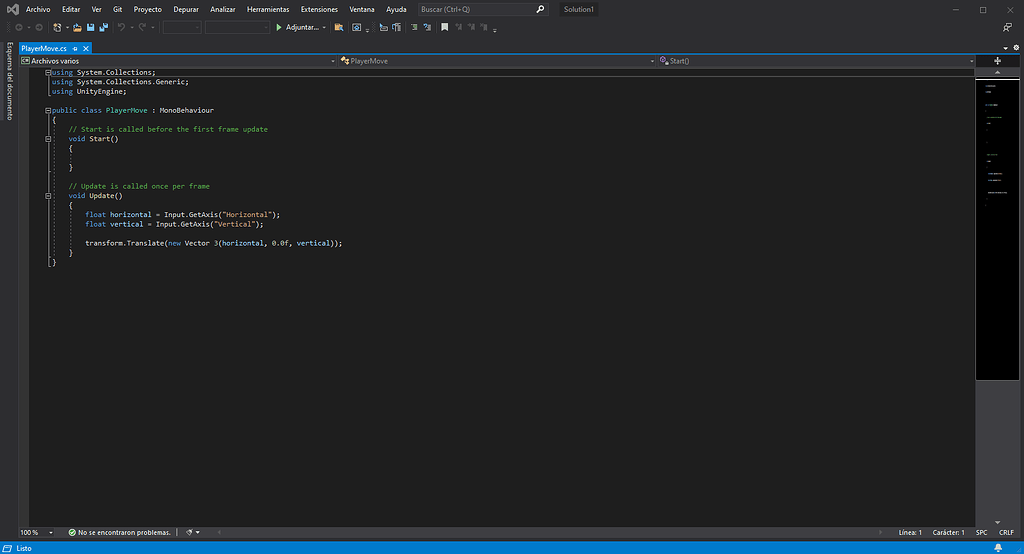Open the Depurar menu
This screenshot has height=554, width=1024.
click(x=185, y=9)
